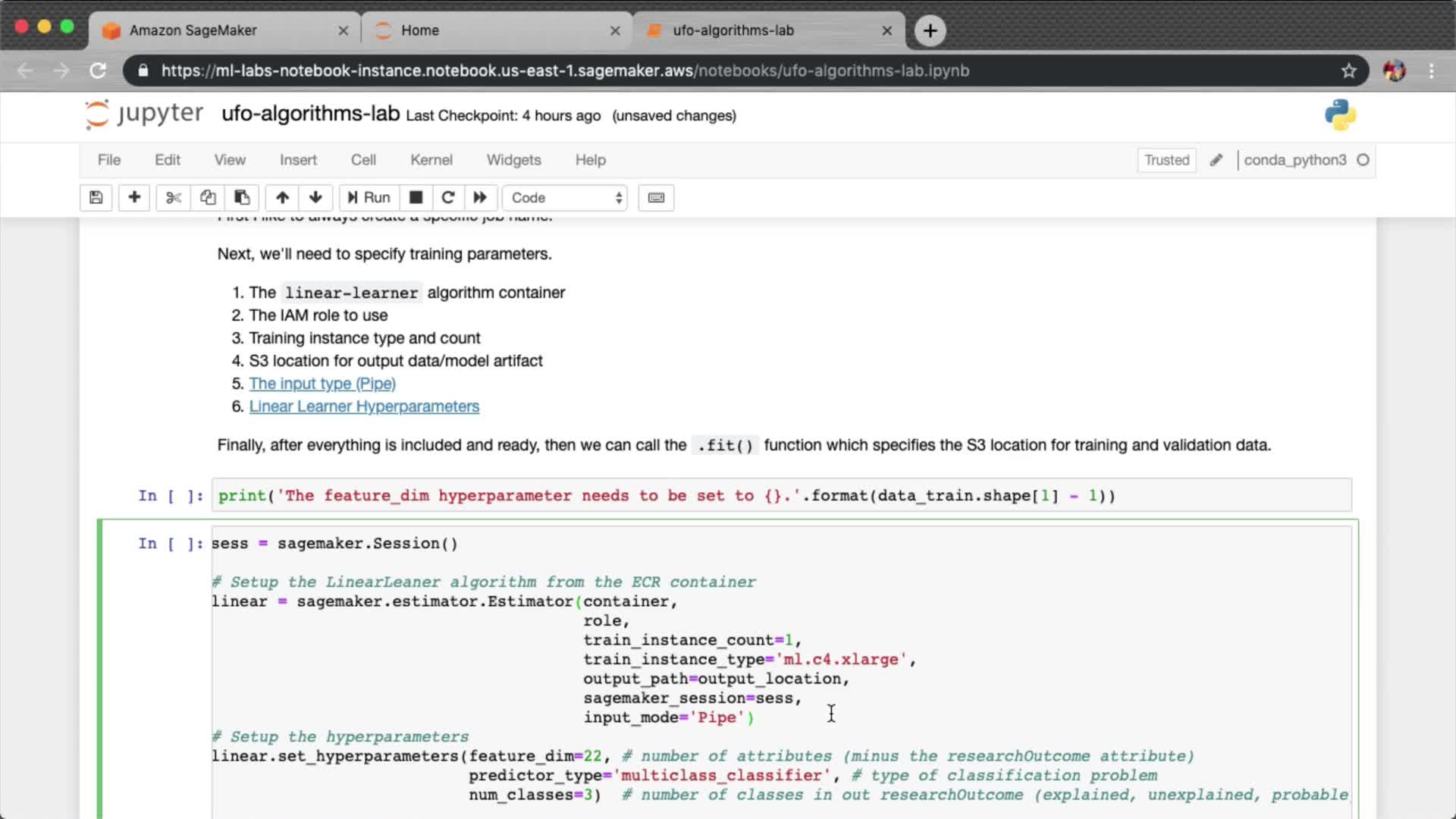Bookmark this page with star icon
Viewport: 1456px width, 819px height.
(1348, 71)
